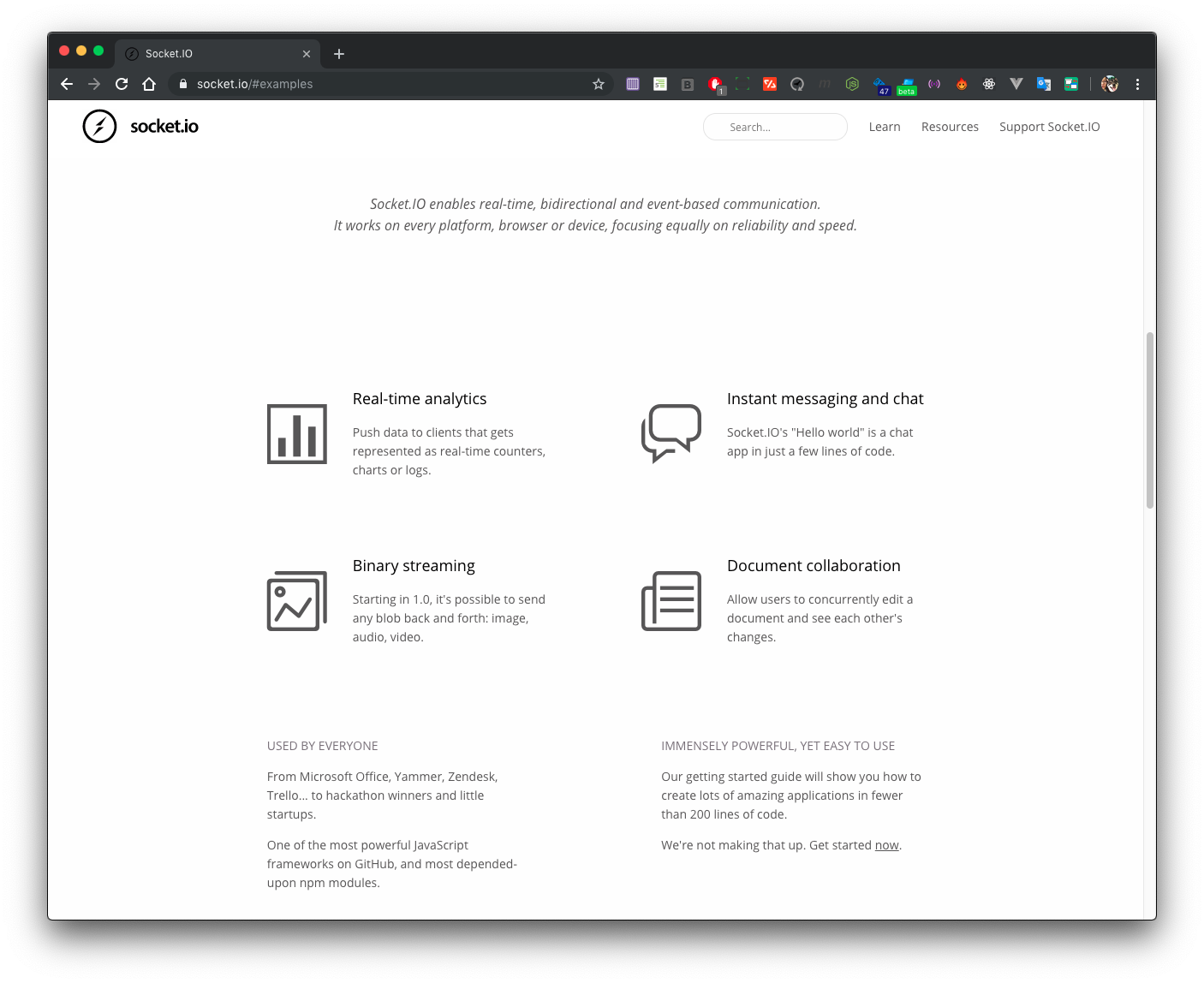Open the orange flame face extension
Screen dimensions: 1204x983
click(962, 84)
